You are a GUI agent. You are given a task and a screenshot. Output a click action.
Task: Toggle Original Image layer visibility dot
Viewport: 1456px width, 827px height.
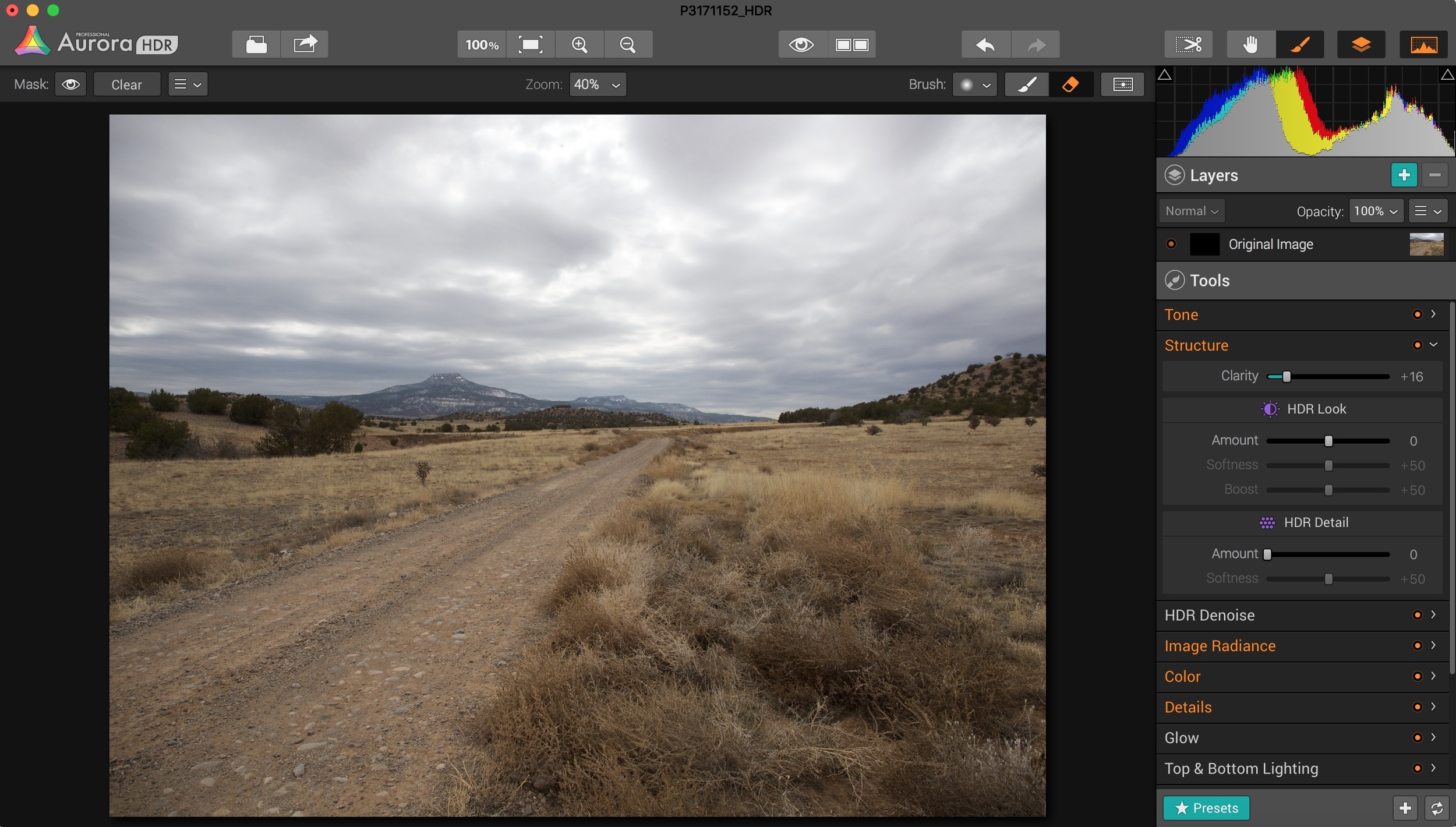tap(1171, 244)
